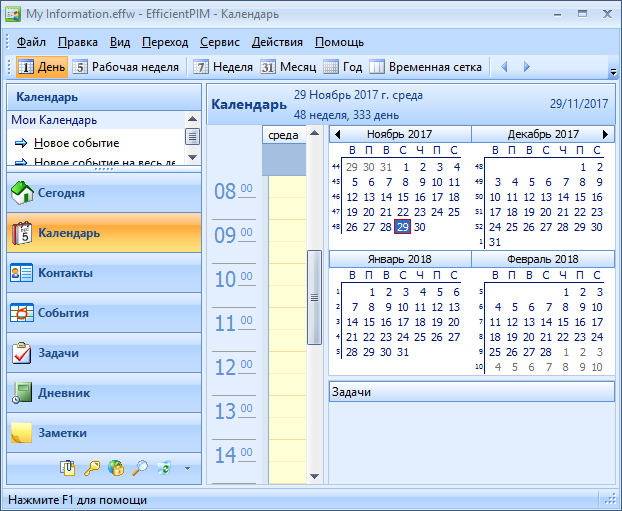Viewport: 622px width, 511px height.
Task: Open toolbar options arrow at the right end
Action: click(x=612, y=72)
